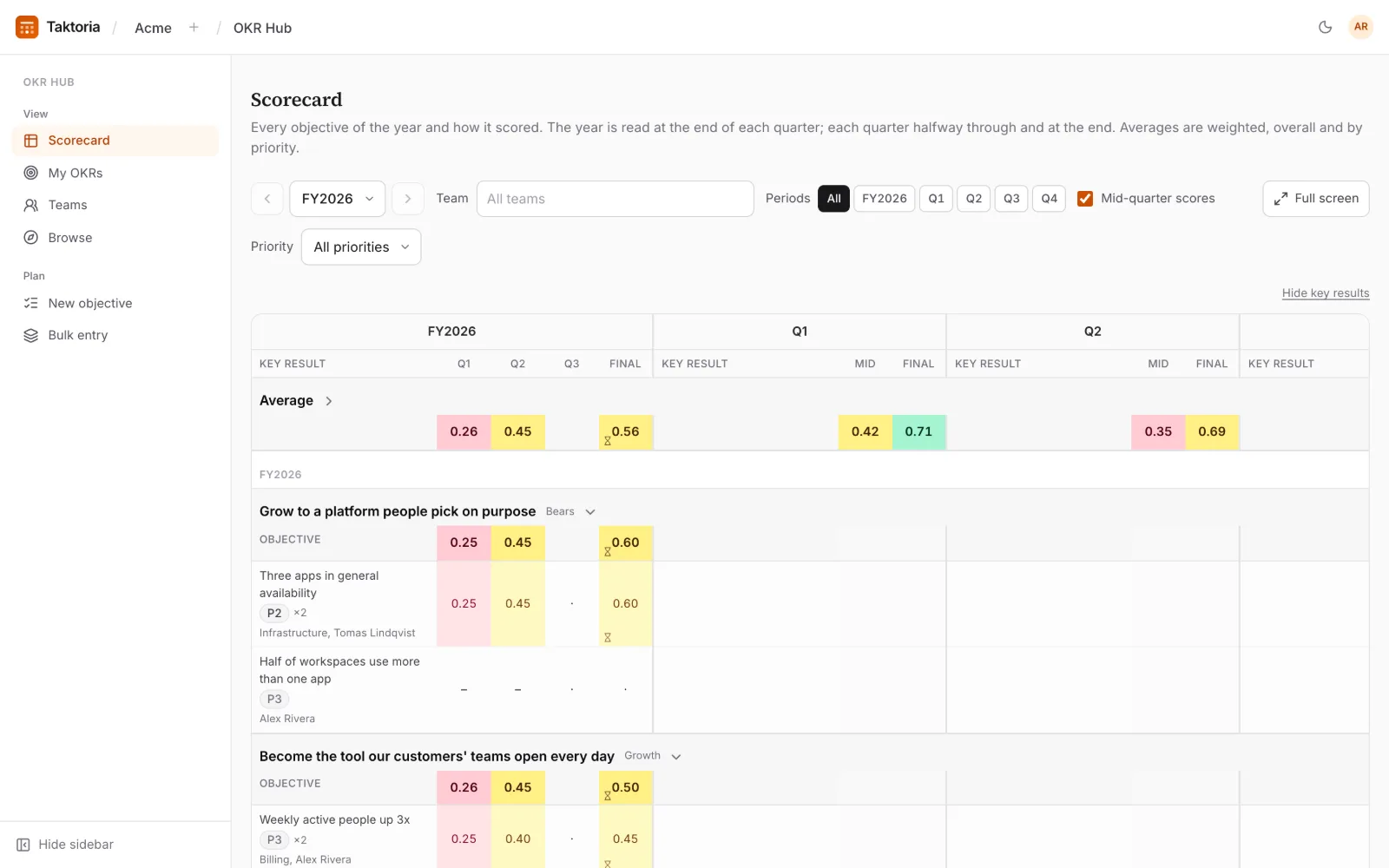1389x868 pixels.
Task: Go to previous fiscal year arrow
Action: coord(267,199)
